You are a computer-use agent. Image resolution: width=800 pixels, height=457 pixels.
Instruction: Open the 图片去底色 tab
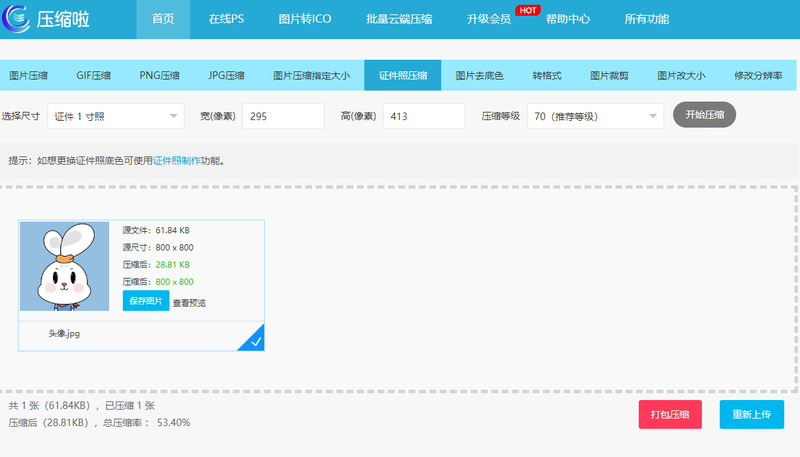click(479, 75)
